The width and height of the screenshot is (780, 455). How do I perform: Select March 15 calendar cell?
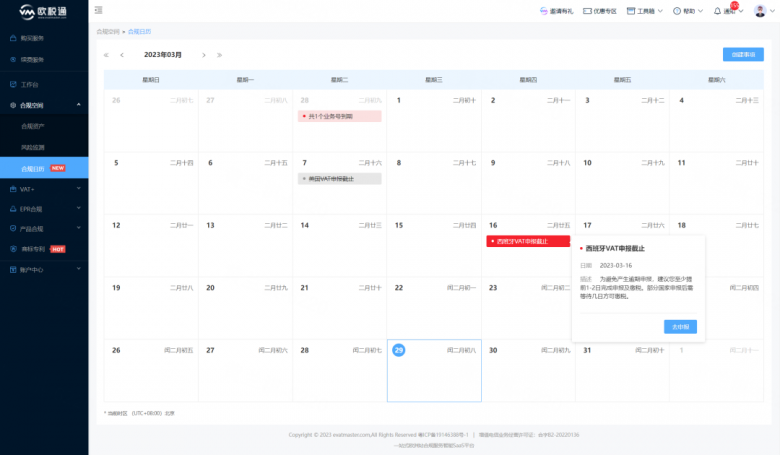tap(434, 246)
